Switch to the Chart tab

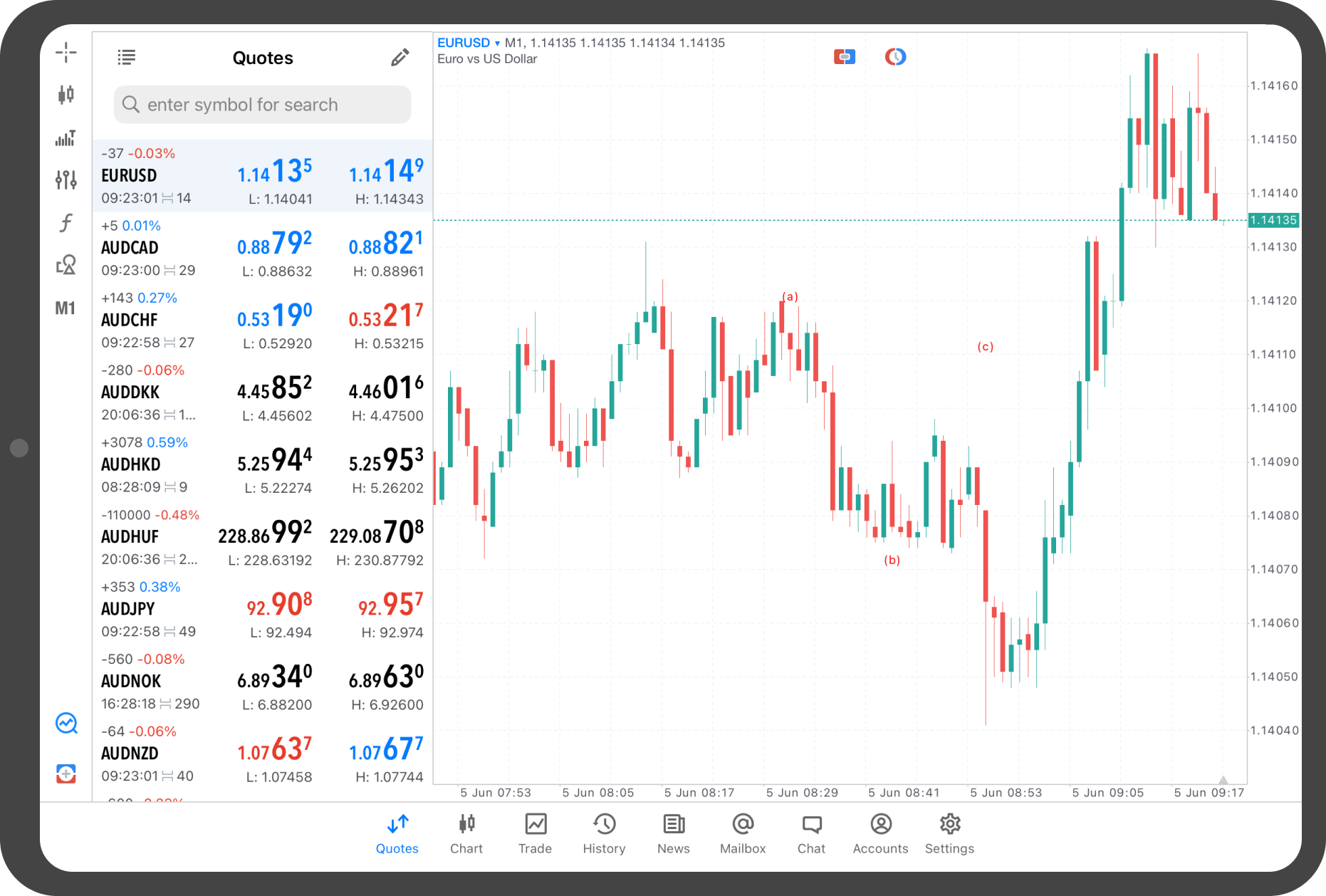[466, 833]
